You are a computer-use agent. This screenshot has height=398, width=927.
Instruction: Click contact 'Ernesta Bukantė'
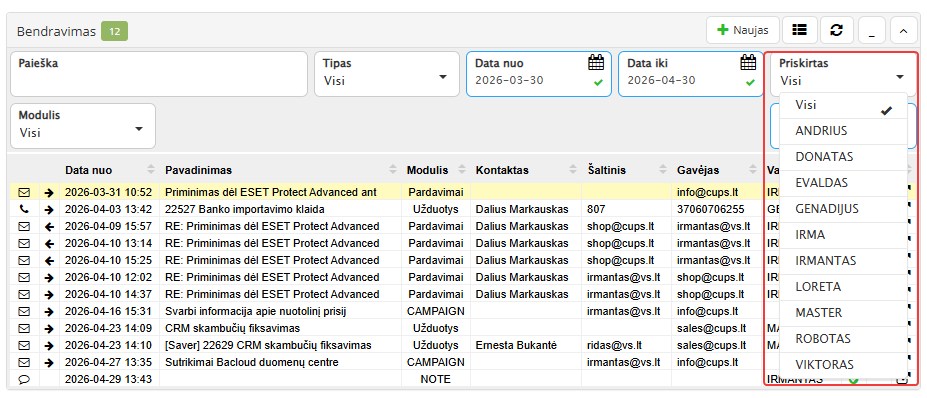(x=516, y=345)
